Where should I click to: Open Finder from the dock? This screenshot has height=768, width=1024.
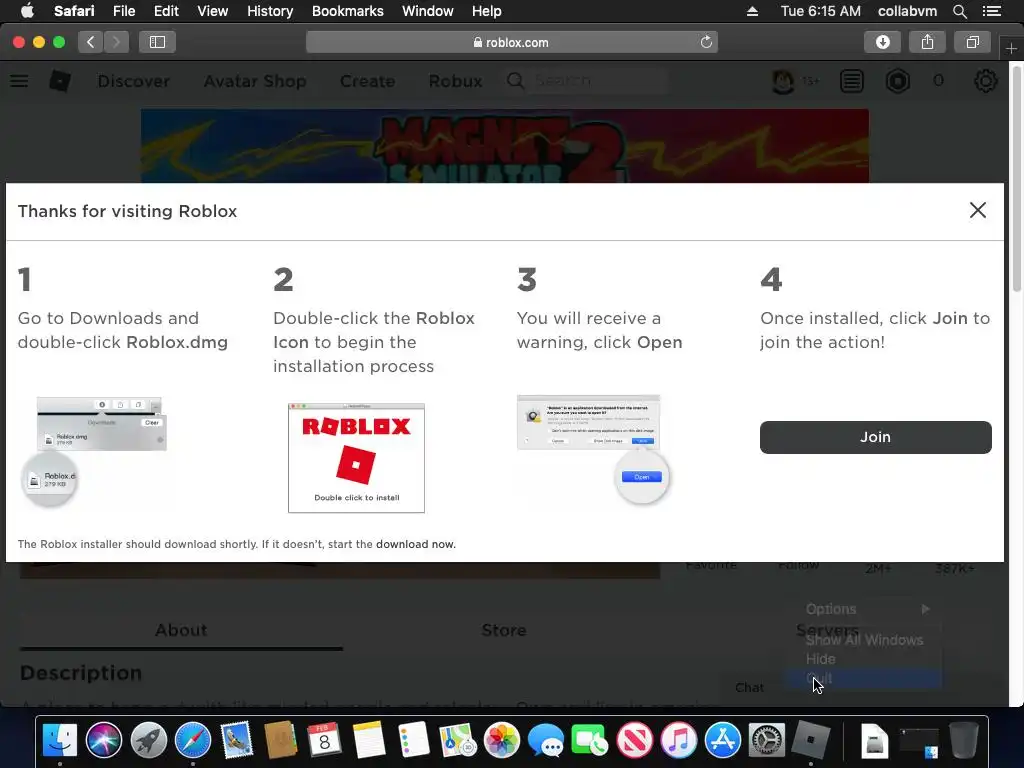60,741
